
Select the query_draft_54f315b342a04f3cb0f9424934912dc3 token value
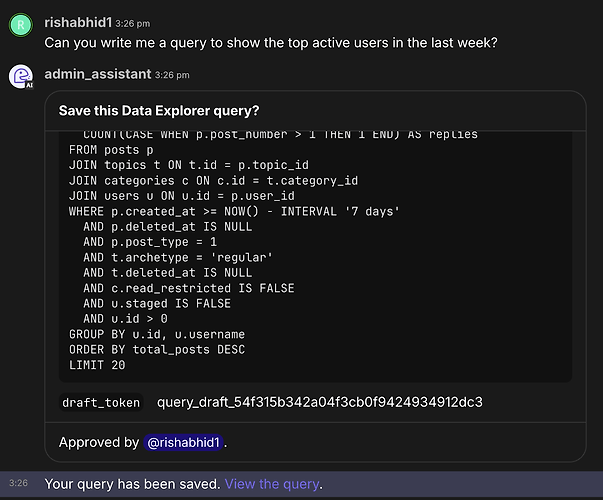click(x=320, y=402)
